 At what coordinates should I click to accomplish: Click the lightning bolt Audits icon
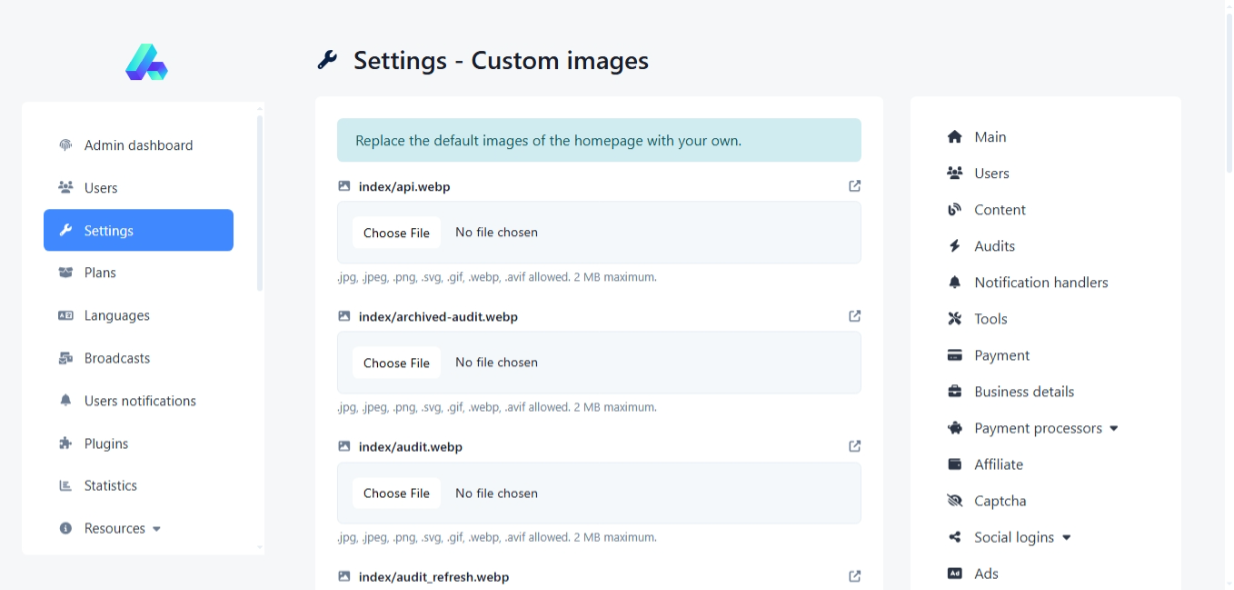click(954, 246)
